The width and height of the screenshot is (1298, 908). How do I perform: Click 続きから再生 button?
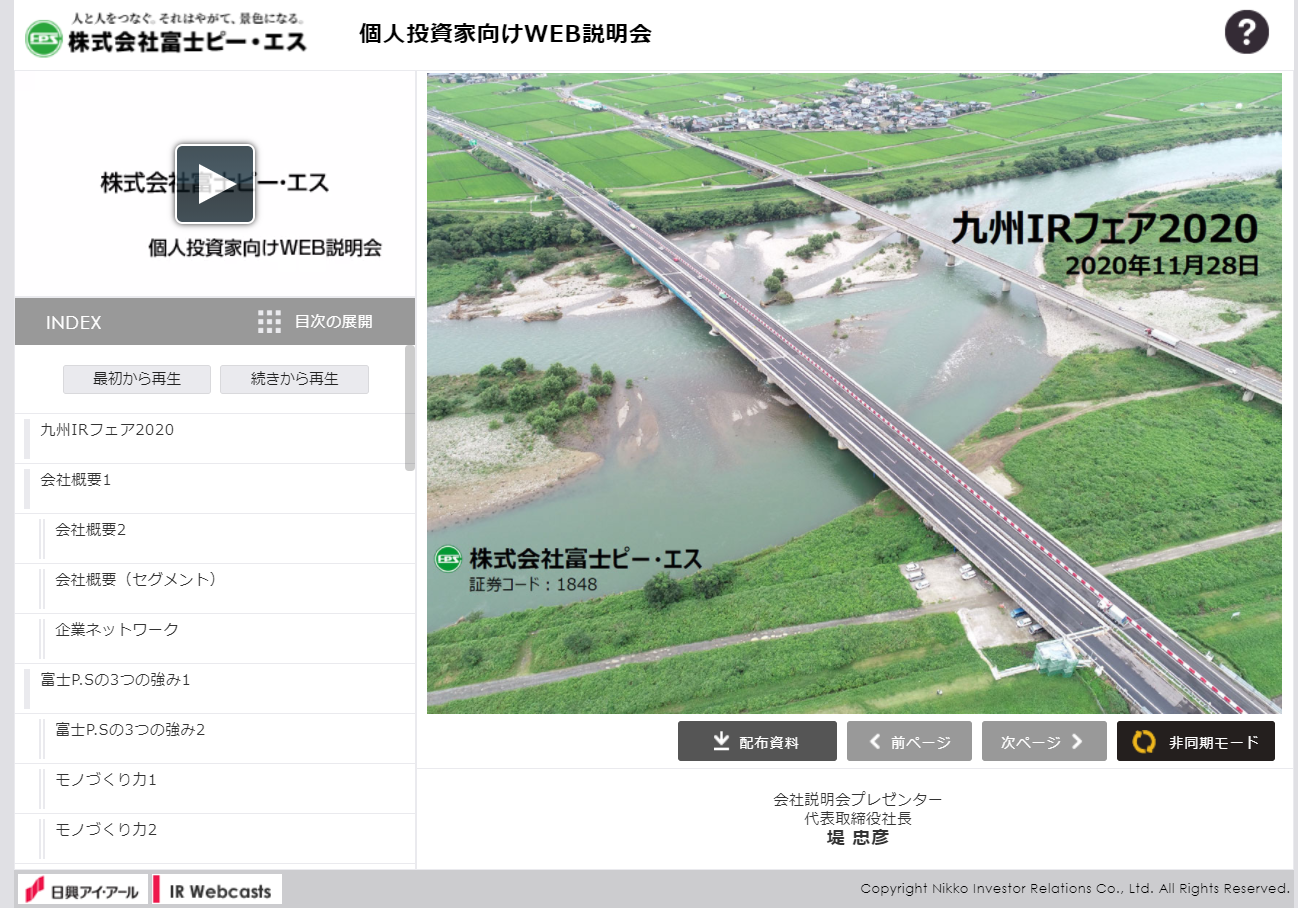(x=294, y=379)
